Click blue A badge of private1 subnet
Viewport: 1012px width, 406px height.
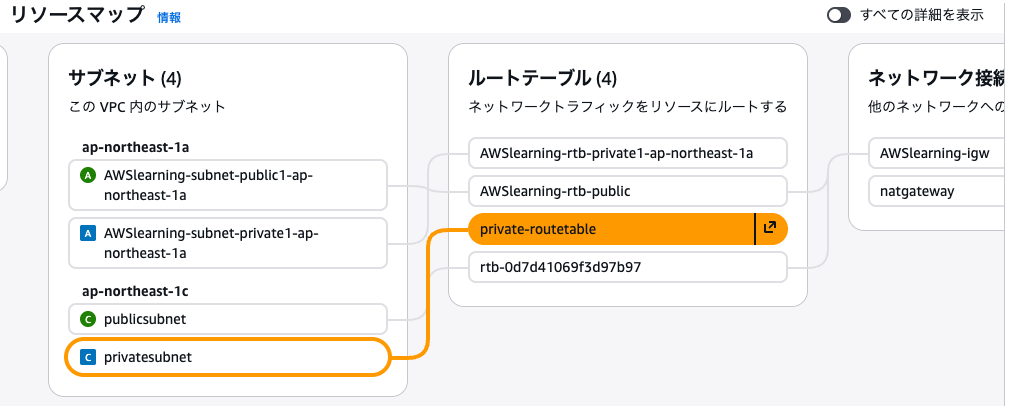[87, 234]
